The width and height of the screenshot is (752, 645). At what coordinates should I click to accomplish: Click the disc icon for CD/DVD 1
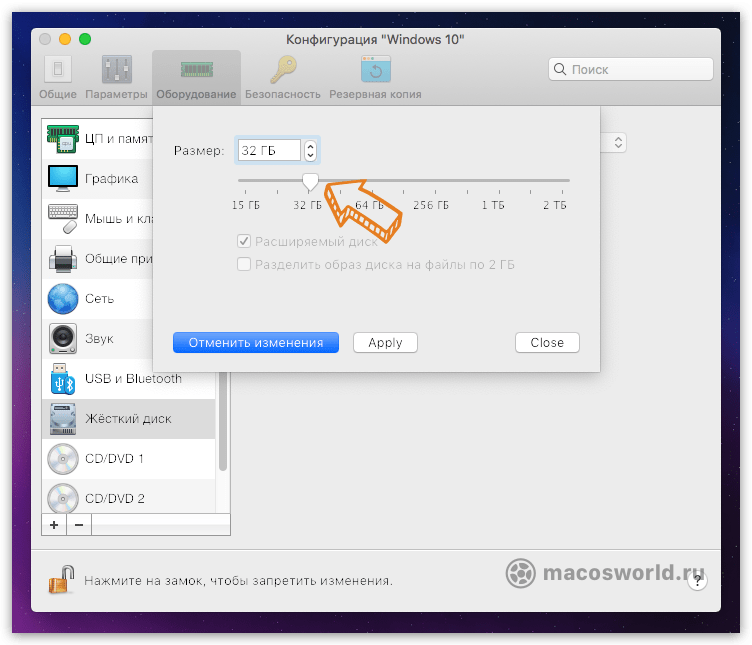tap(63, 459)
